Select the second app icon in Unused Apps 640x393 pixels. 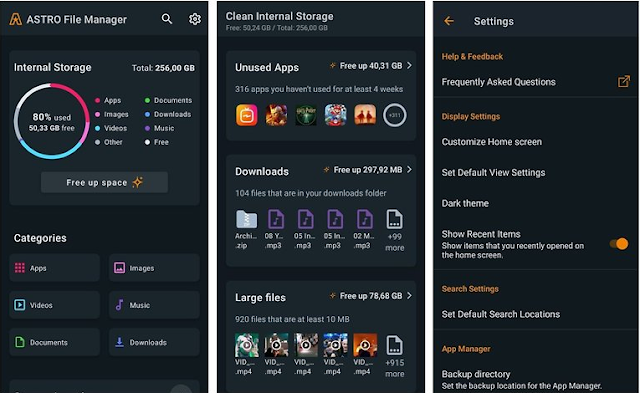[x=276, y=115]
